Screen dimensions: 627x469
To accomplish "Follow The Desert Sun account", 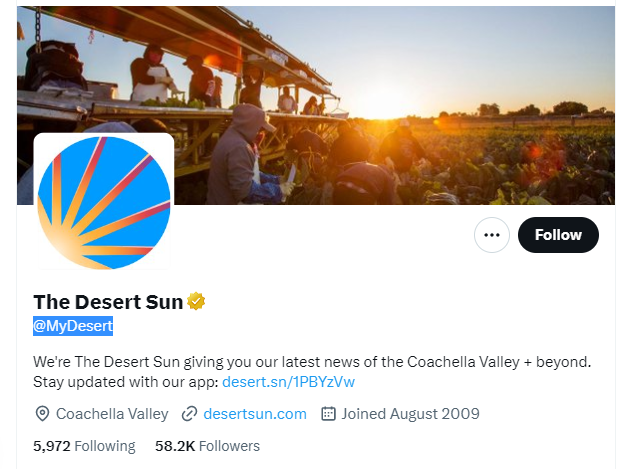I will pyautogui.click(x=558, y=235).
